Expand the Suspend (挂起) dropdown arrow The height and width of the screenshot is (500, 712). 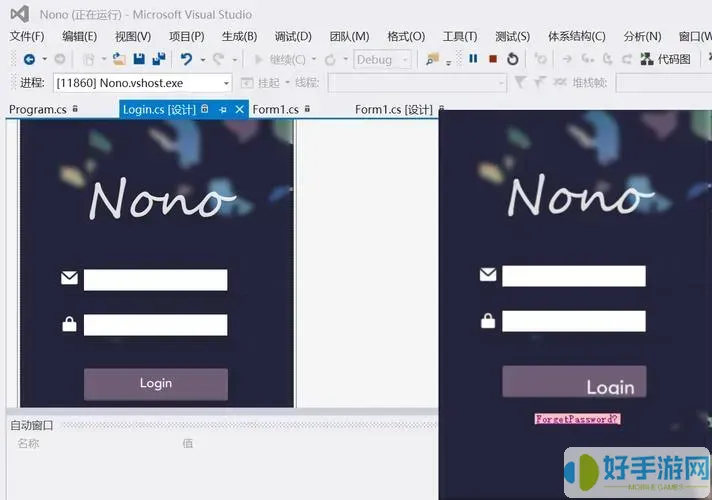[x=287, y=83]
